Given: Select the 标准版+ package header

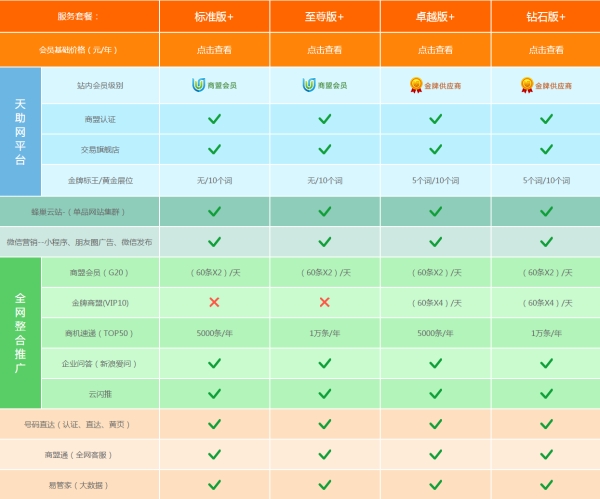Looking at the screenshot, I should pos(214,16).
